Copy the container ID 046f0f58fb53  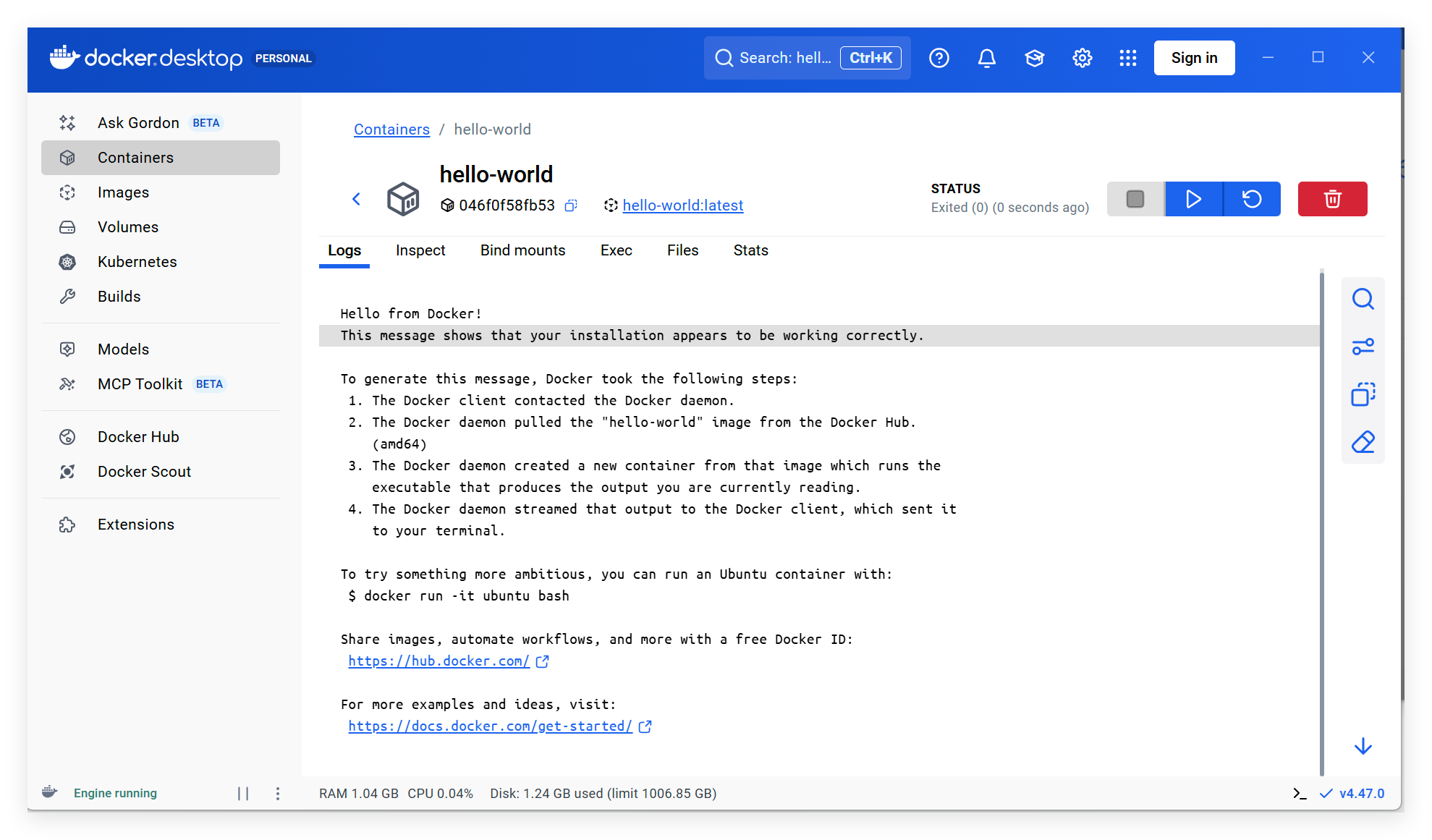(571, 205)
